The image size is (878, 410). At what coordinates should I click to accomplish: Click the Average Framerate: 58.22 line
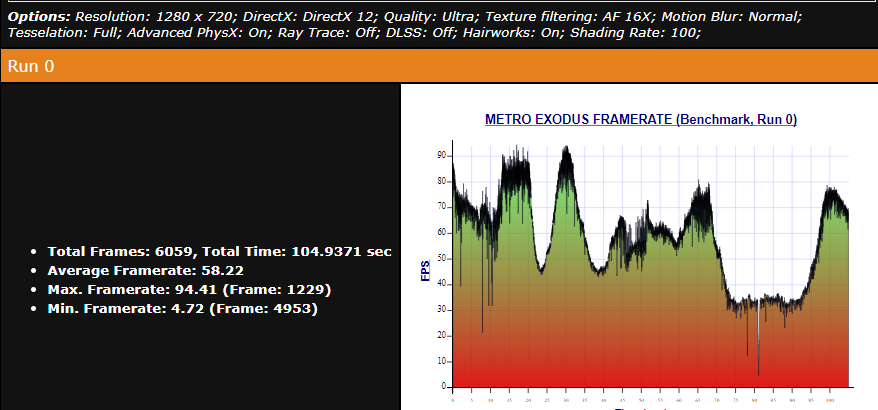click(x=146, y=271)
